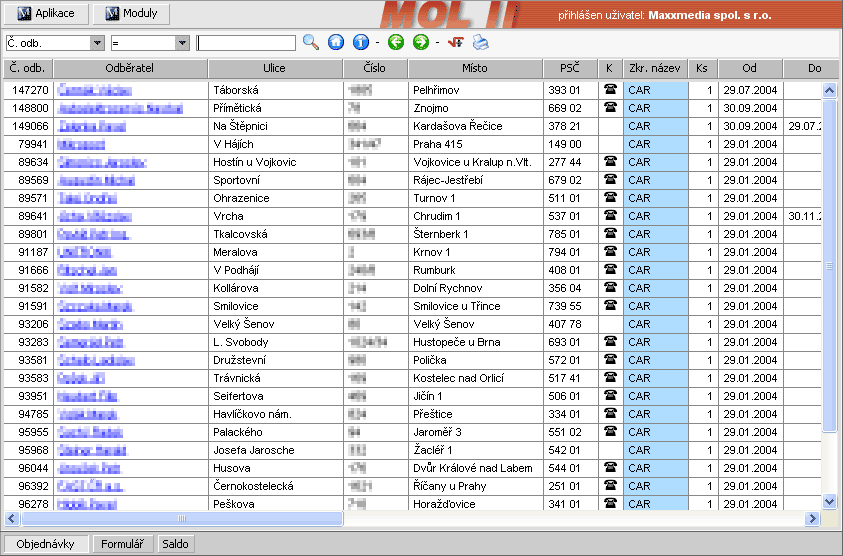Click the vertical scrollbar down arrow
The height and width of the screenshot is (556, 843).
829,501
